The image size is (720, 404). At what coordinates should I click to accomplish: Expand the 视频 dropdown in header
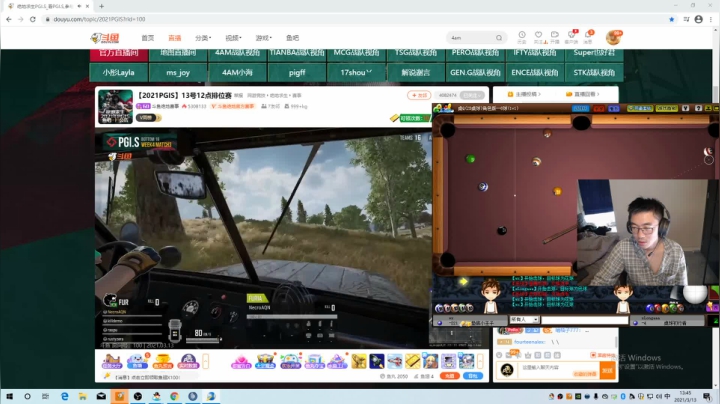point(233,38)
